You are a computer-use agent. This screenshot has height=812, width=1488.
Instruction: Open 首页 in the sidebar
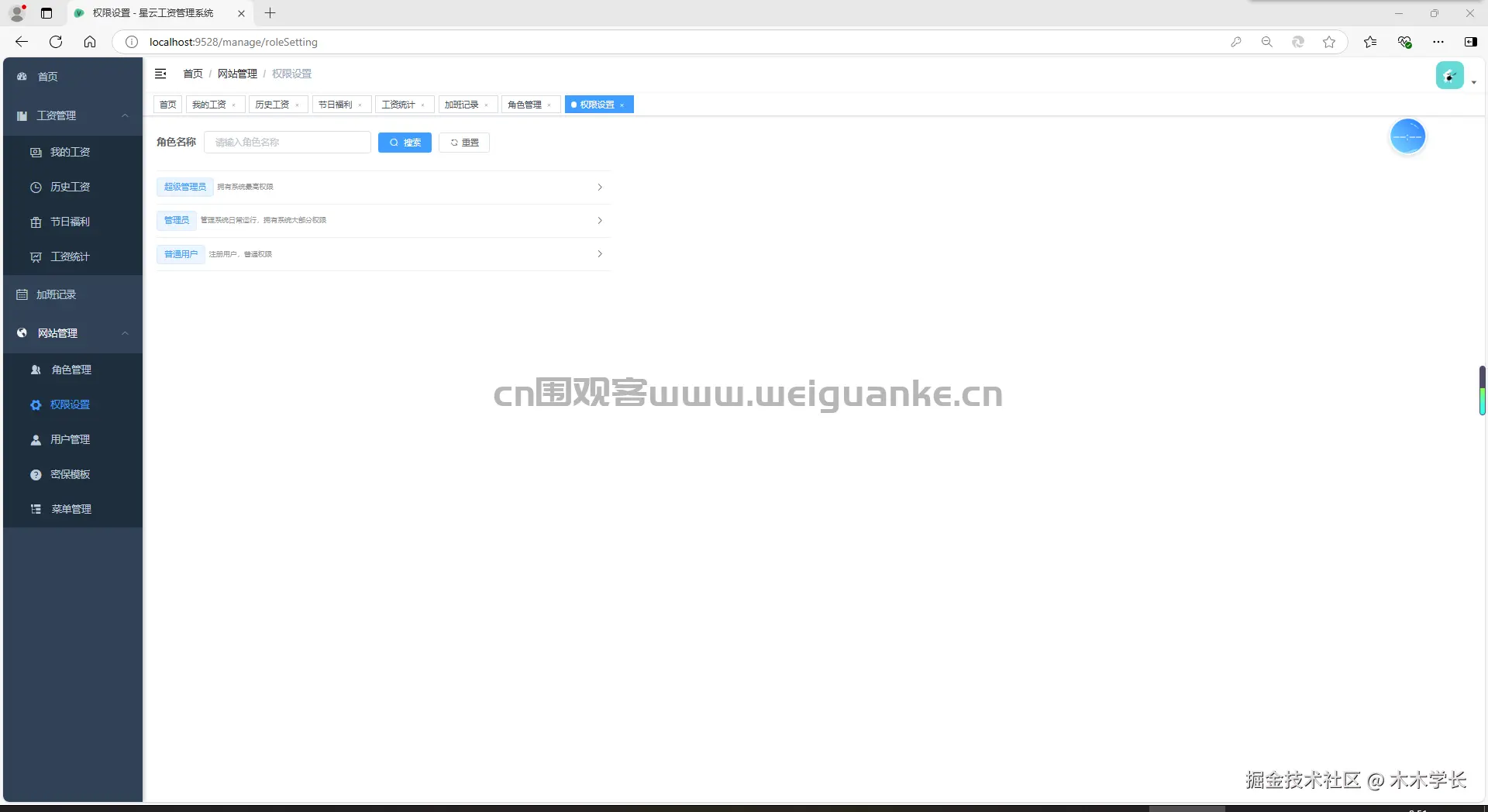[73, 77]
